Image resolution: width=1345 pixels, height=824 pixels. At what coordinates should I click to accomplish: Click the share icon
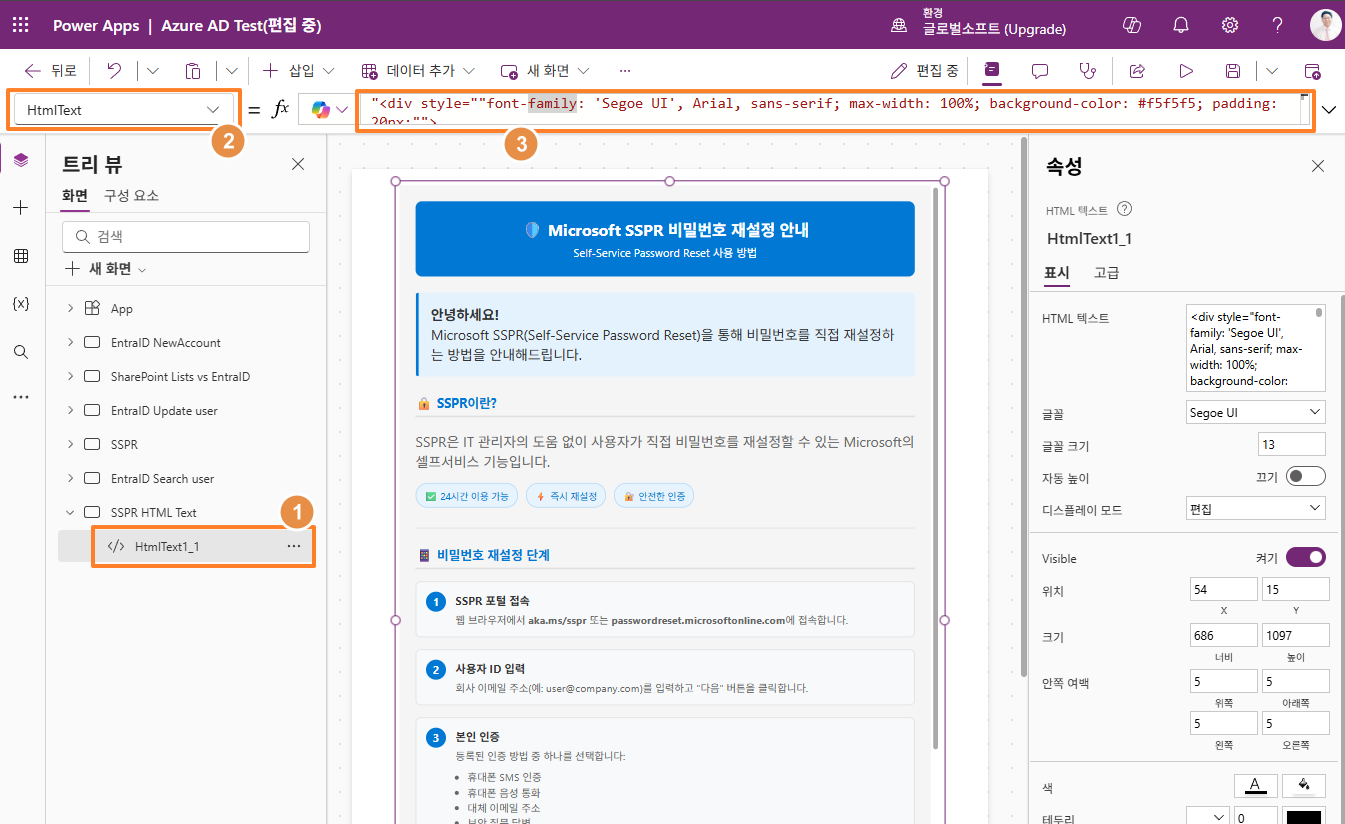[1137, 71]
